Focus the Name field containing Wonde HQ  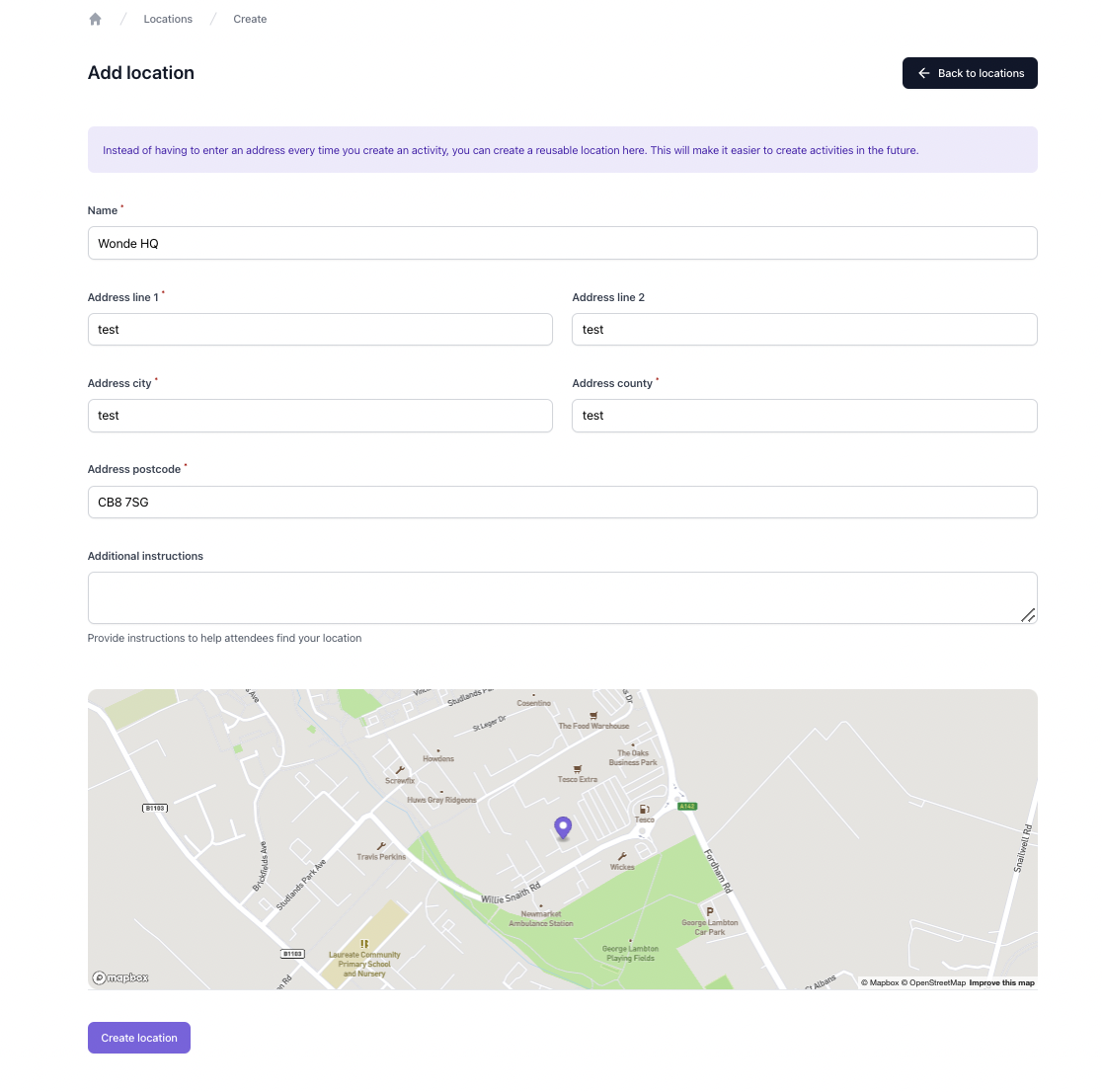point(562,243)
